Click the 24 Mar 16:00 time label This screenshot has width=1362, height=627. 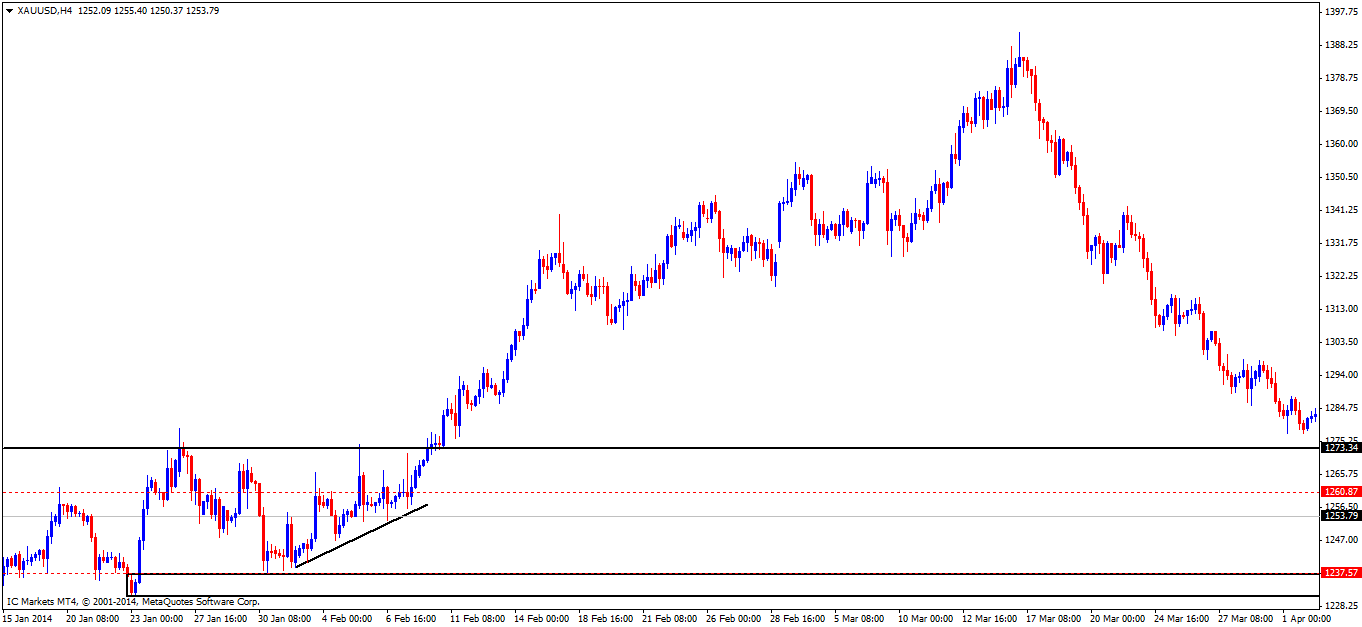point(1181,619)
